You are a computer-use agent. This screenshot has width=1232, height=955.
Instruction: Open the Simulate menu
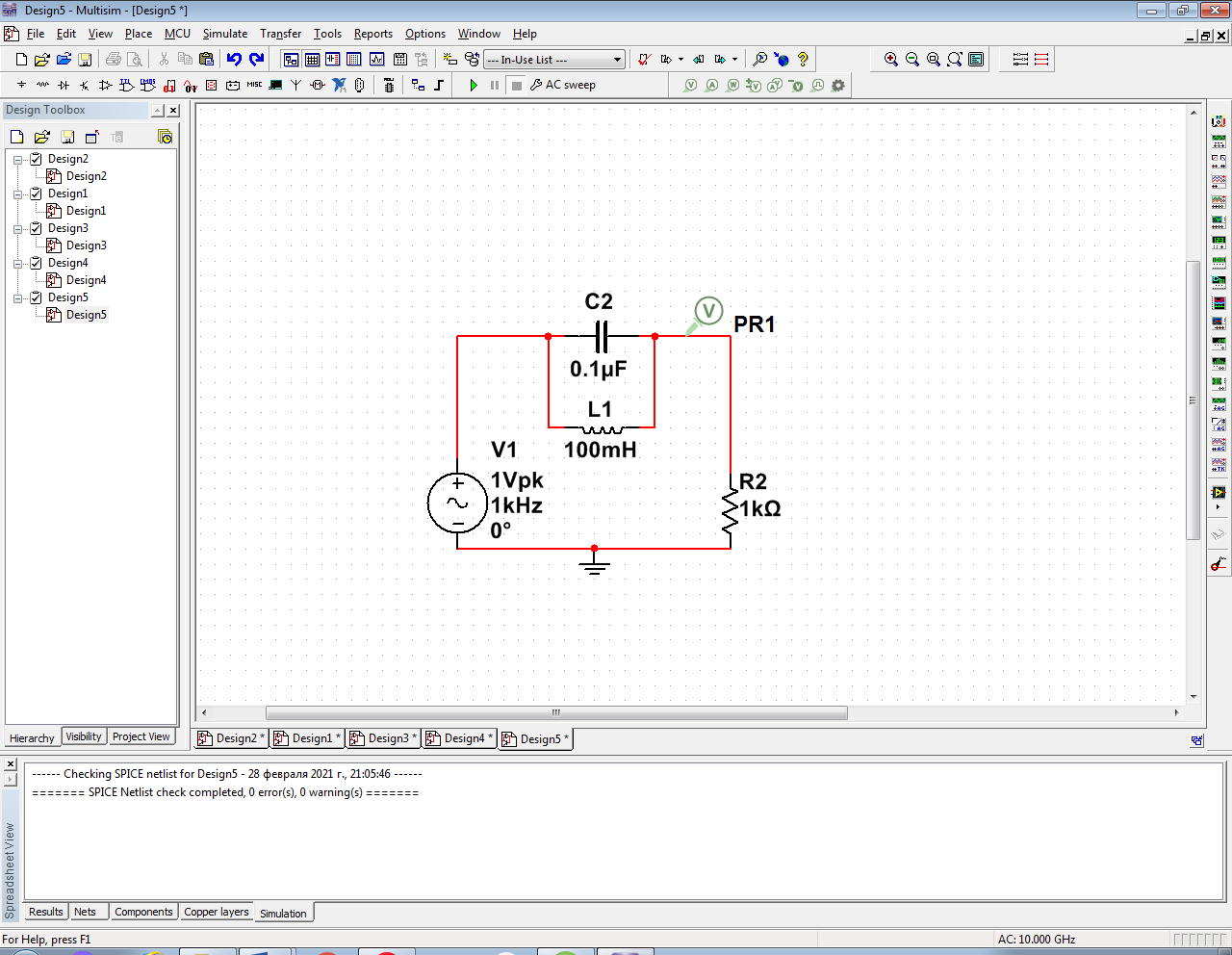[224, 34]
